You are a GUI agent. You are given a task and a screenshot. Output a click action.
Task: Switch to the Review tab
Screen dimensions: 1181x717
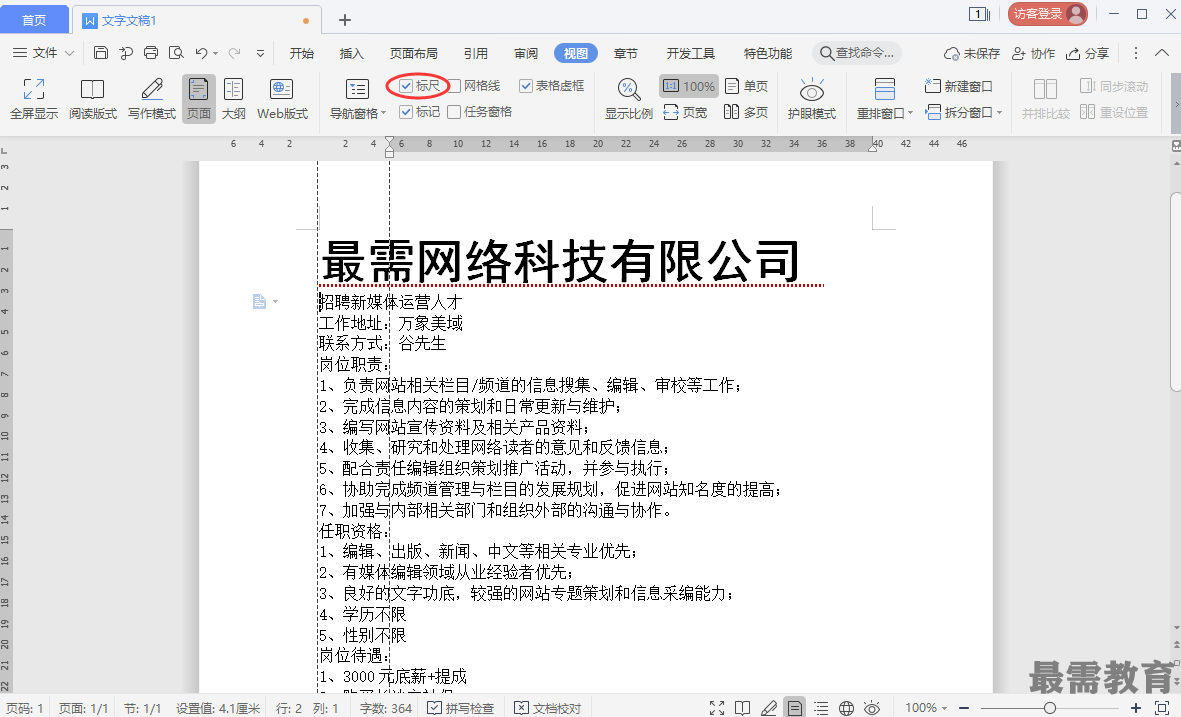click(x=526, y=53)
